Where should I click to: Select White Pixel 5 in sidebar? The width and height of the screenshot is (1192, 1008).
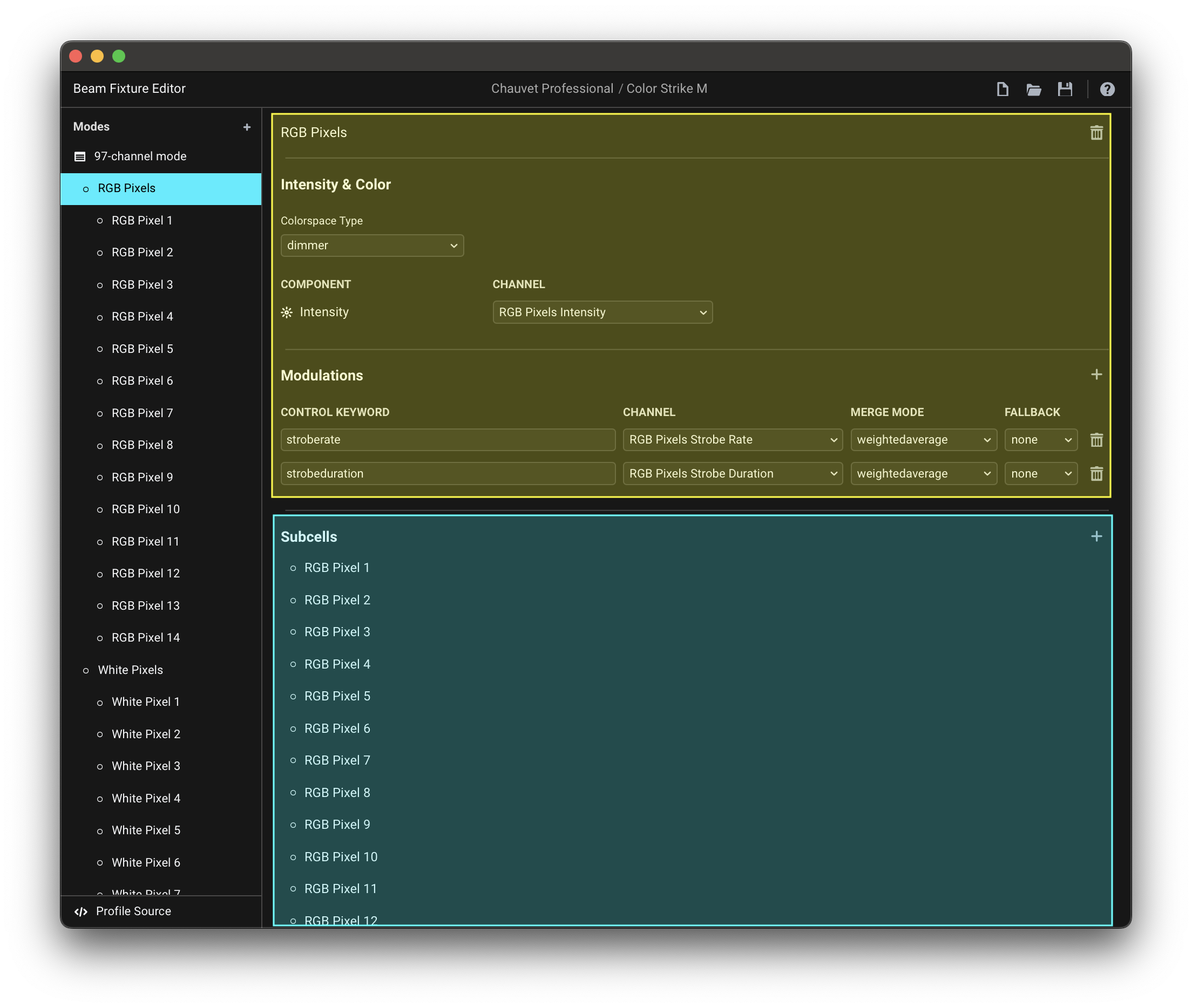(x=161, y=830)
